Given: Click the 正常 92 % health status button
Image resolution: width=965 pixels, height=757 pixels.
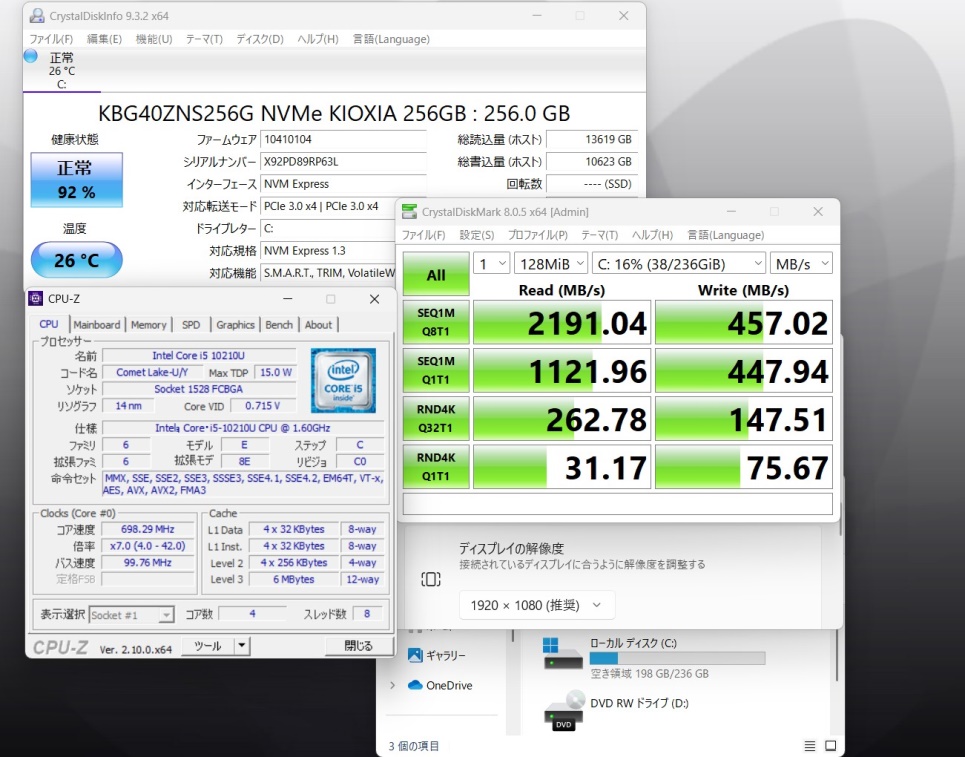Looking at the screenshot, I should pyautogui.click(x=76, y=180).
